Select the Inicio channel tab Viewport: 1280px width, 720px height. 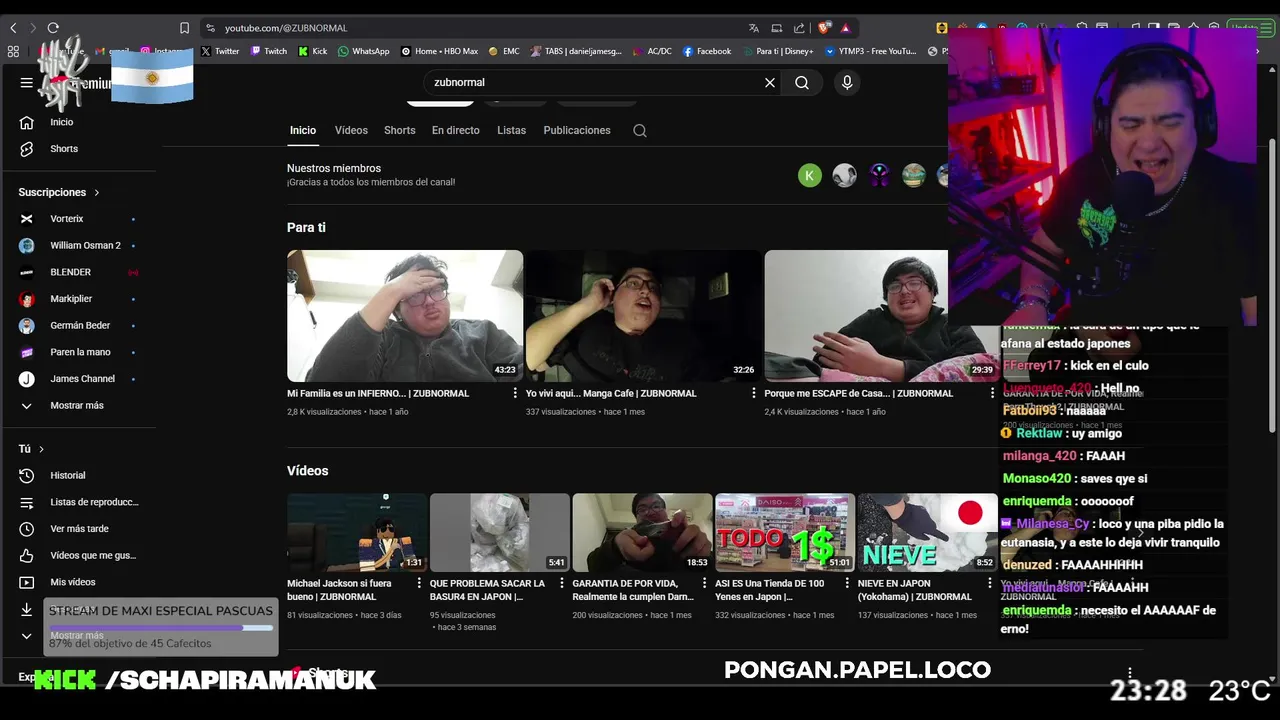pos(303,131)
